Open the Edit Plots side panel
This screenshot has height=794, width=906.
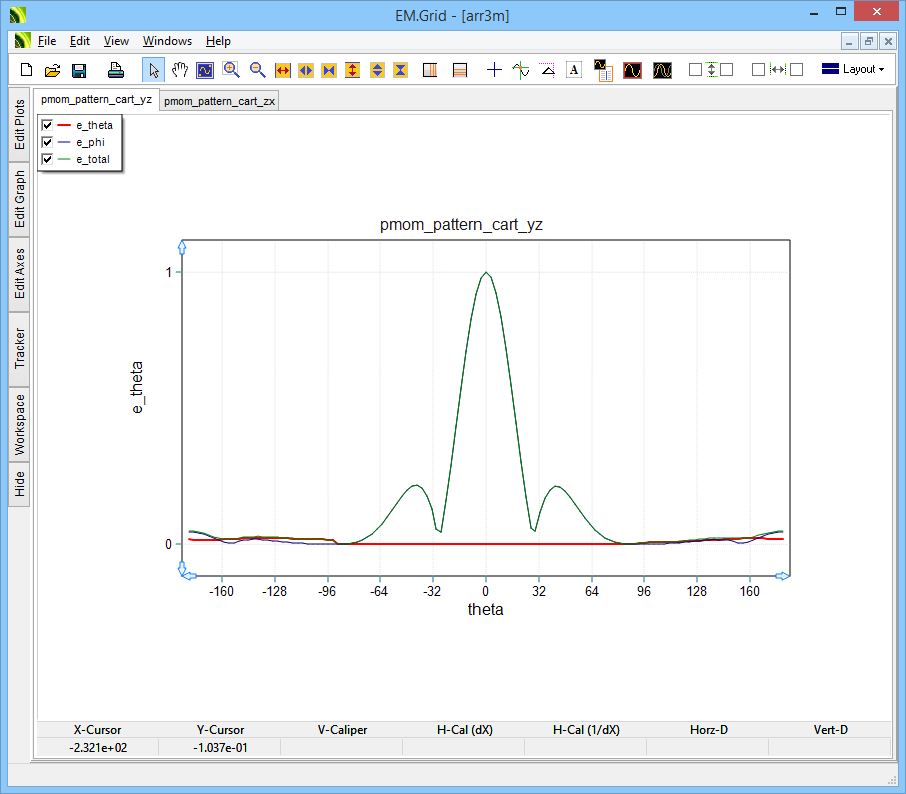[20, 125]
